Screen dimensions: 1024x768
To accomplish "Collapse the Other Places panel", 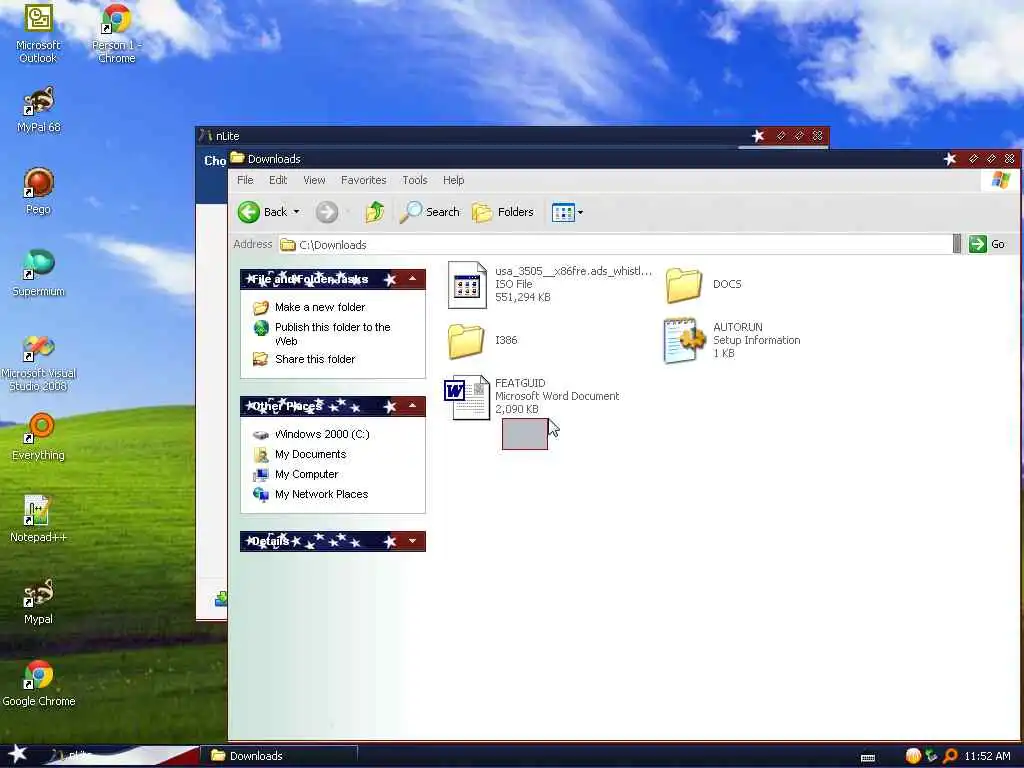I will point(412,406).
